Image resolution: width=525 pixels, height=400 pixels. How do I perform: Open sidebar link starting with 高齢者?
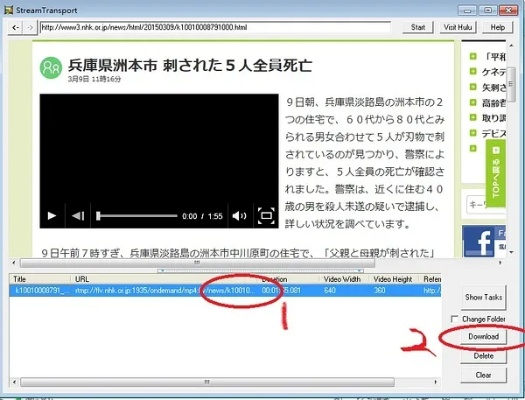tap(494, 102)
